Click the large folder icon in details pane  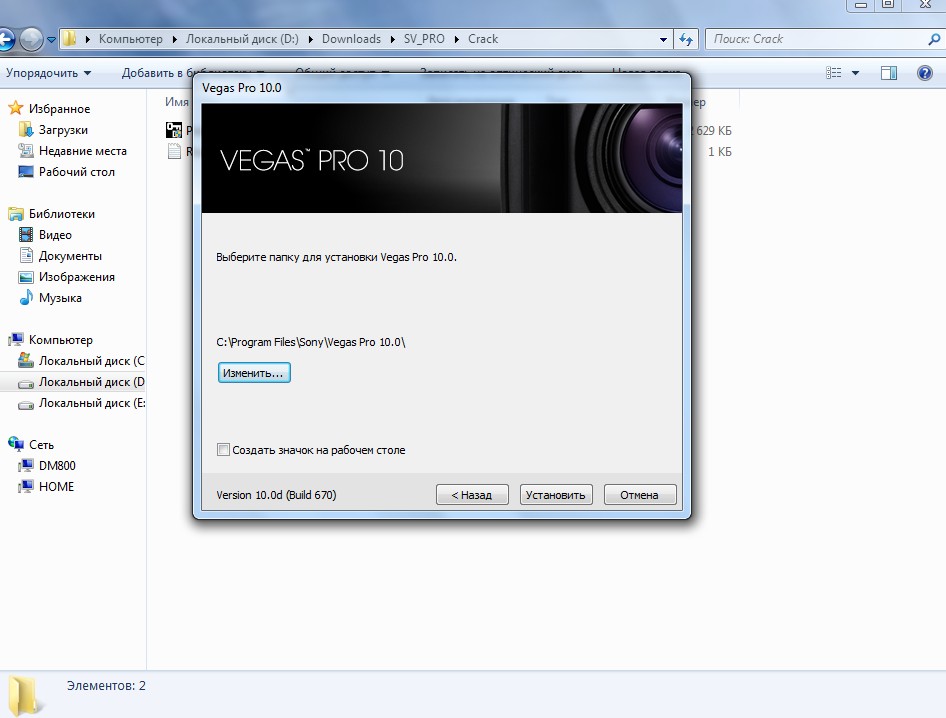coord(25,696)
